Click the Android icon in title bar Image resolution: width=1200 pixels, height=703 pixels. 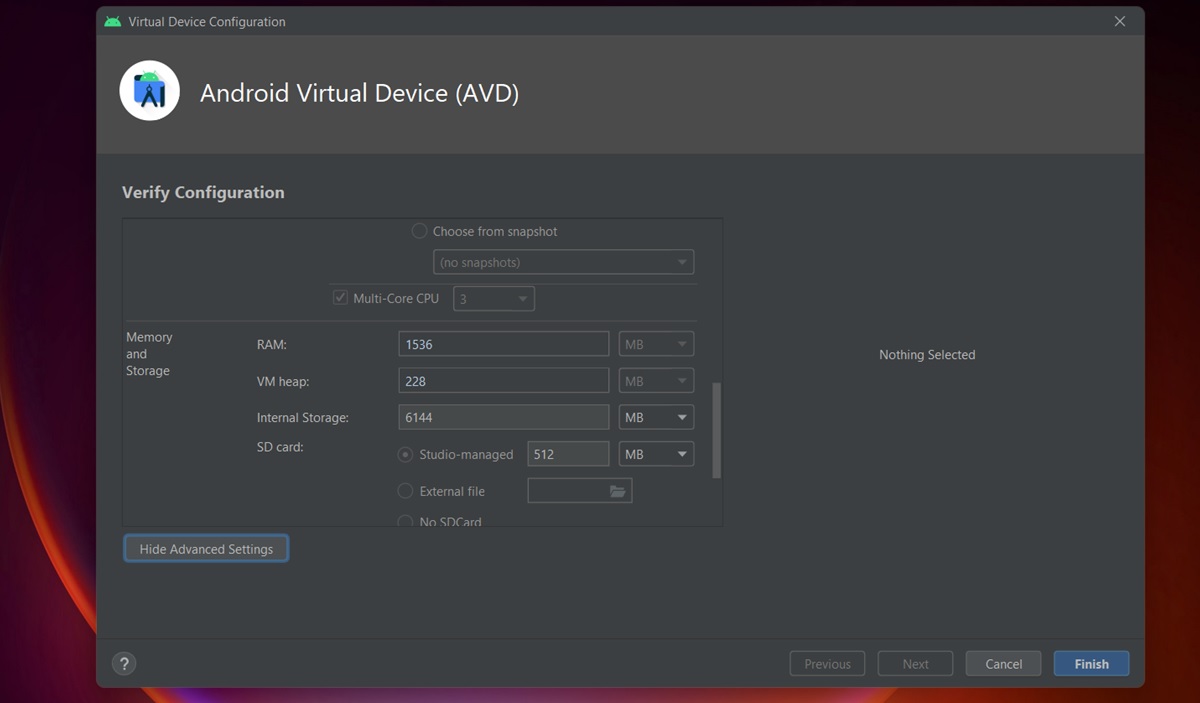click(113, 22)
